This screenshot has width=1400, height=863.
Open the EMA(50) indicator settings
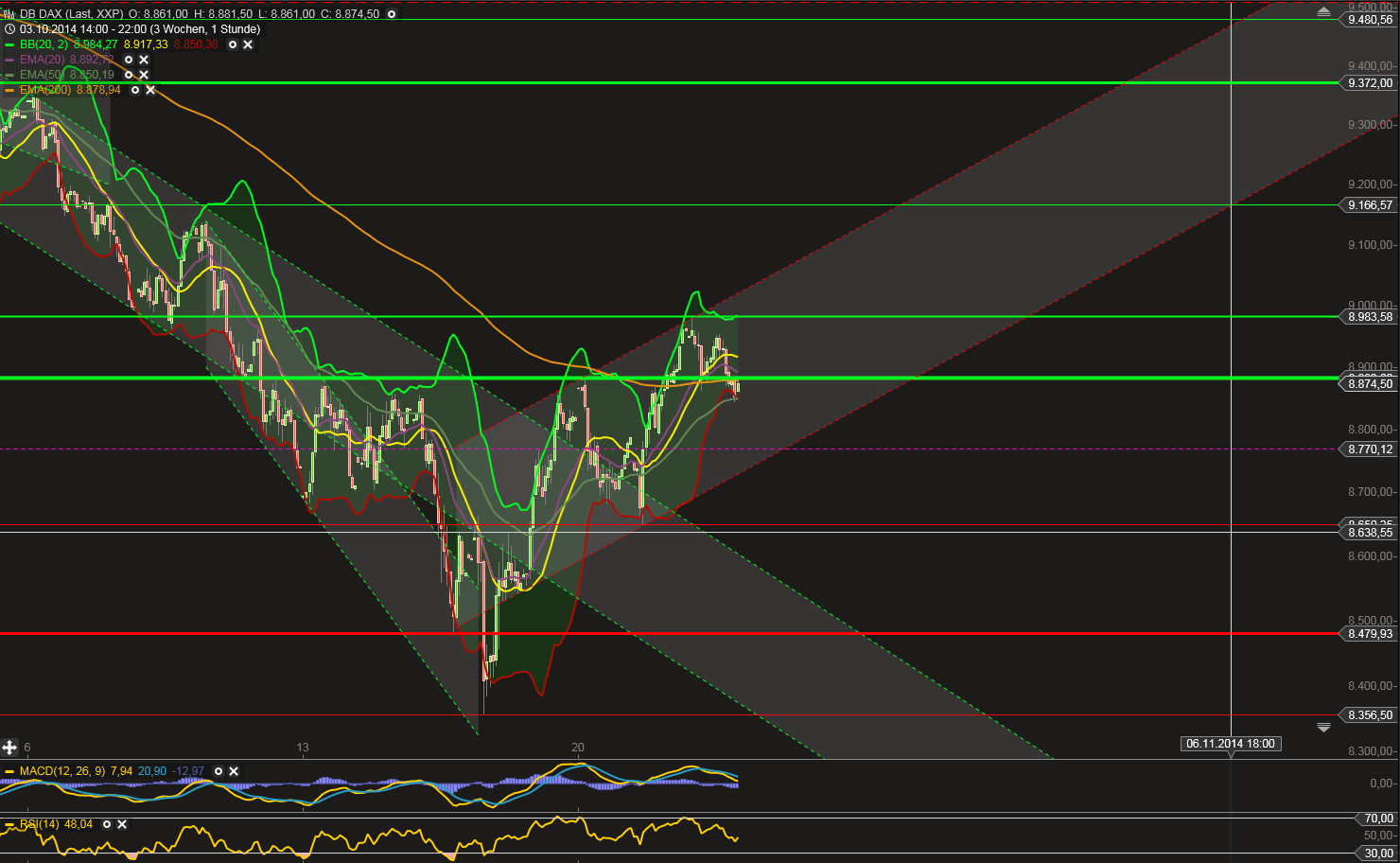(128, 74)
